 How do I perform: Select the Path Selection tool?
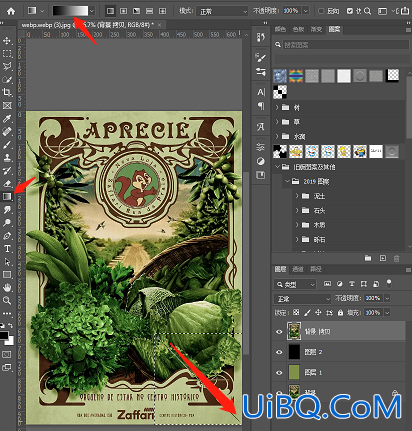click(7, 262)
